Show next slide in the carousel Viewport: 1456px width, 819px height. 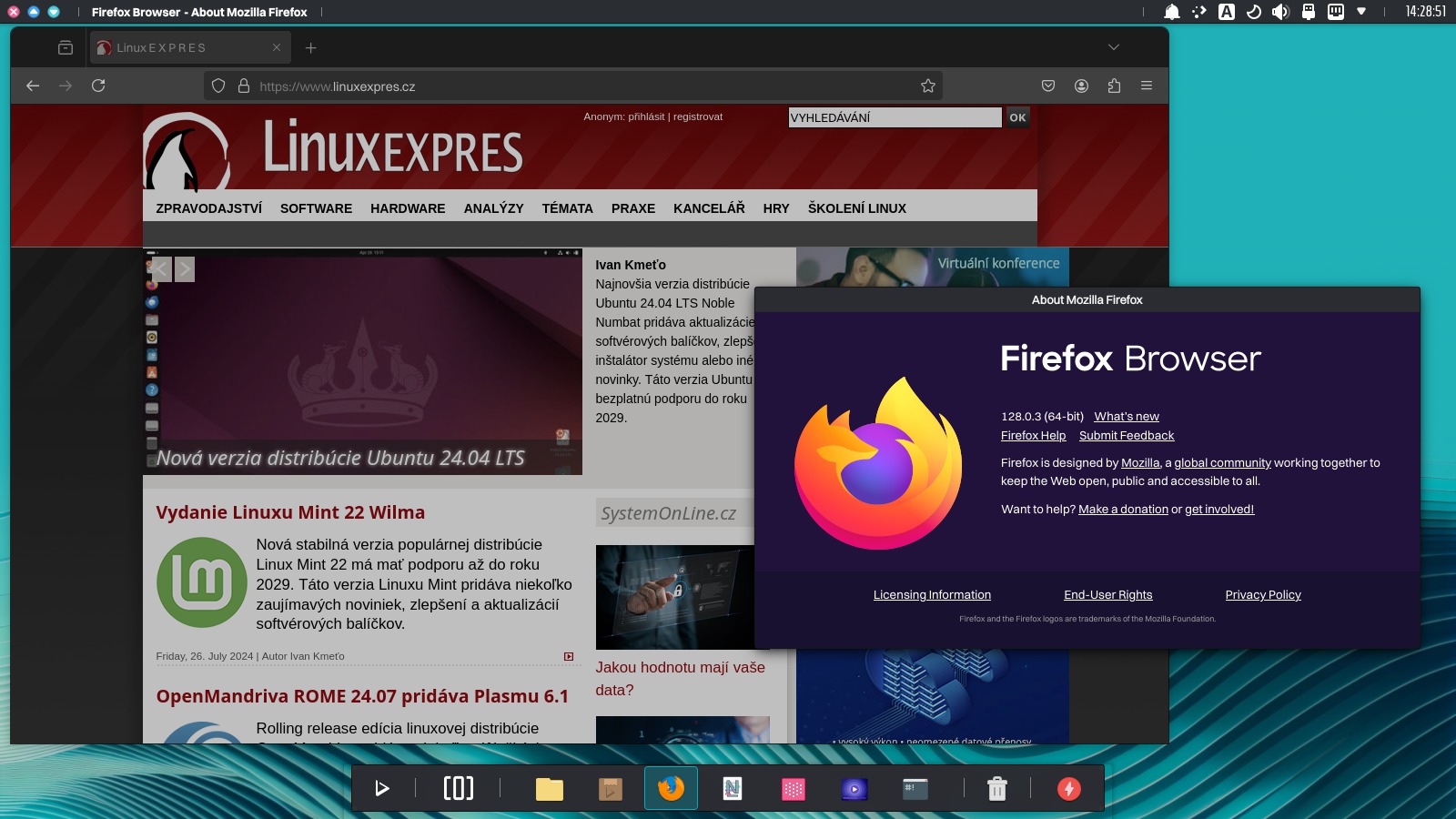[184, 269]
